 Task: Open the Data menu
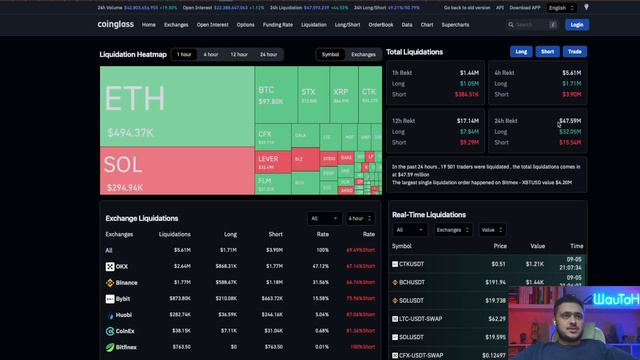[x=407, y=25]
